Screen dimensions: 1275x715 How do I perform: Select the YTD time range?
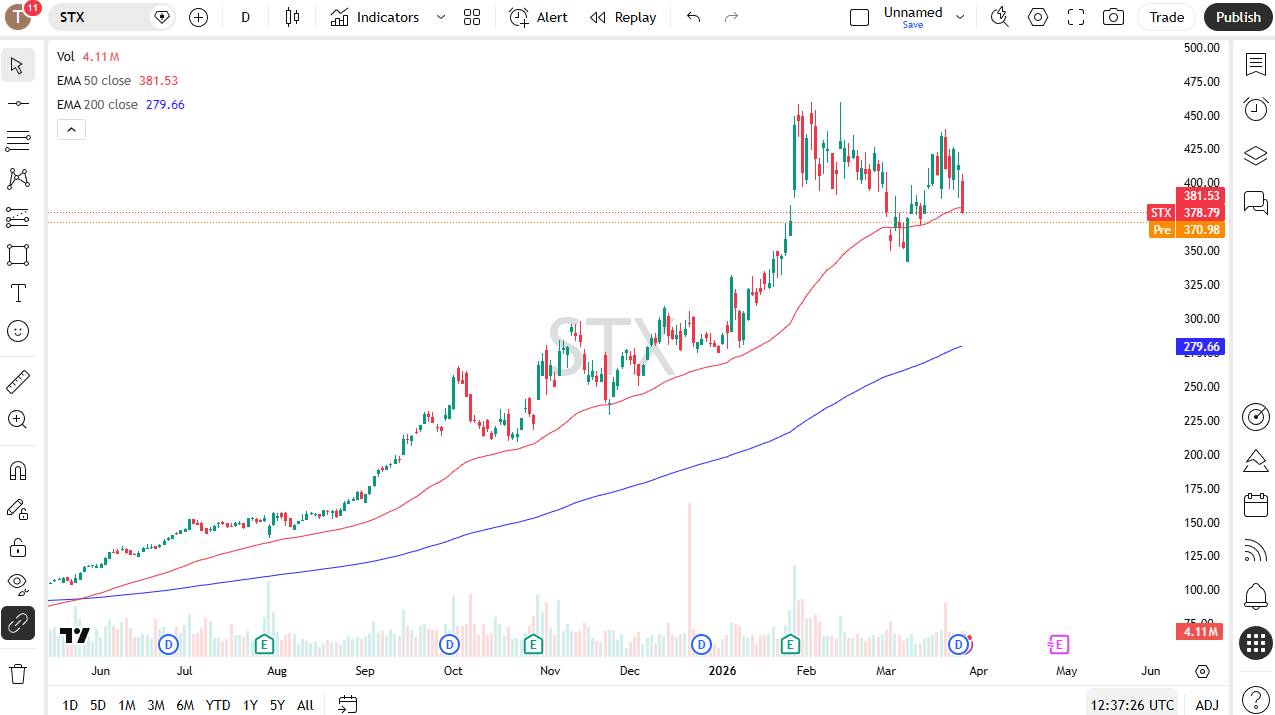(218, 705)
